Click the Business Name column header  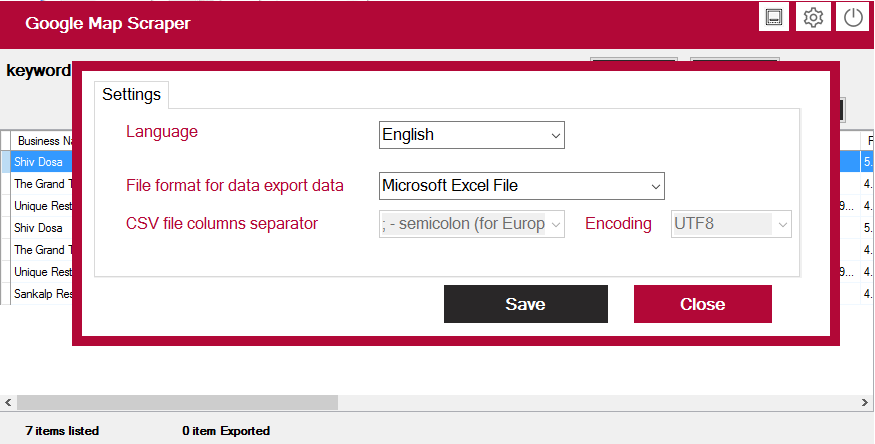coord(42,141)
